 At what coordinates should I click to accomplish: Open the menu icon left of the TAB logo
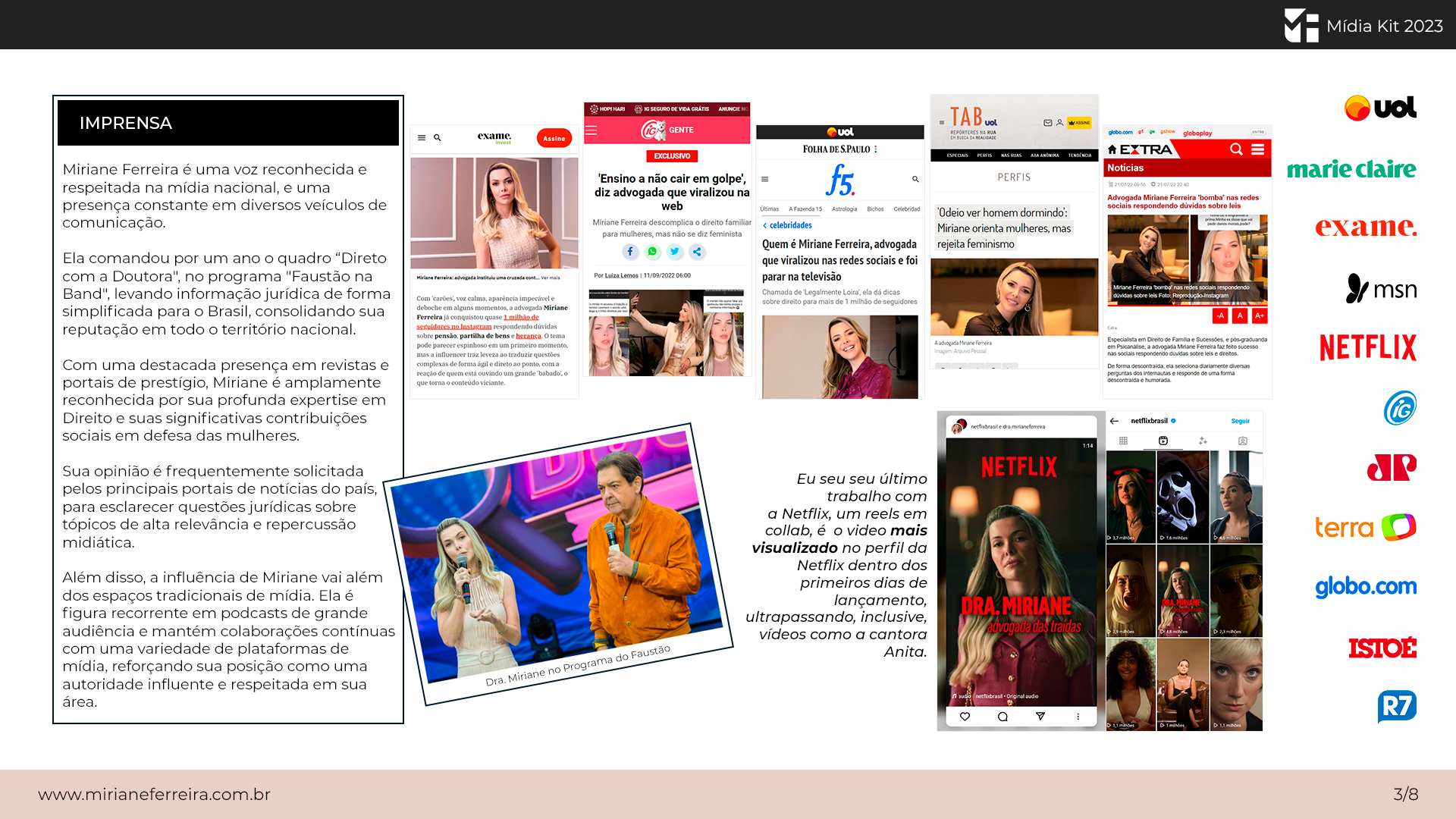point(942,122)
